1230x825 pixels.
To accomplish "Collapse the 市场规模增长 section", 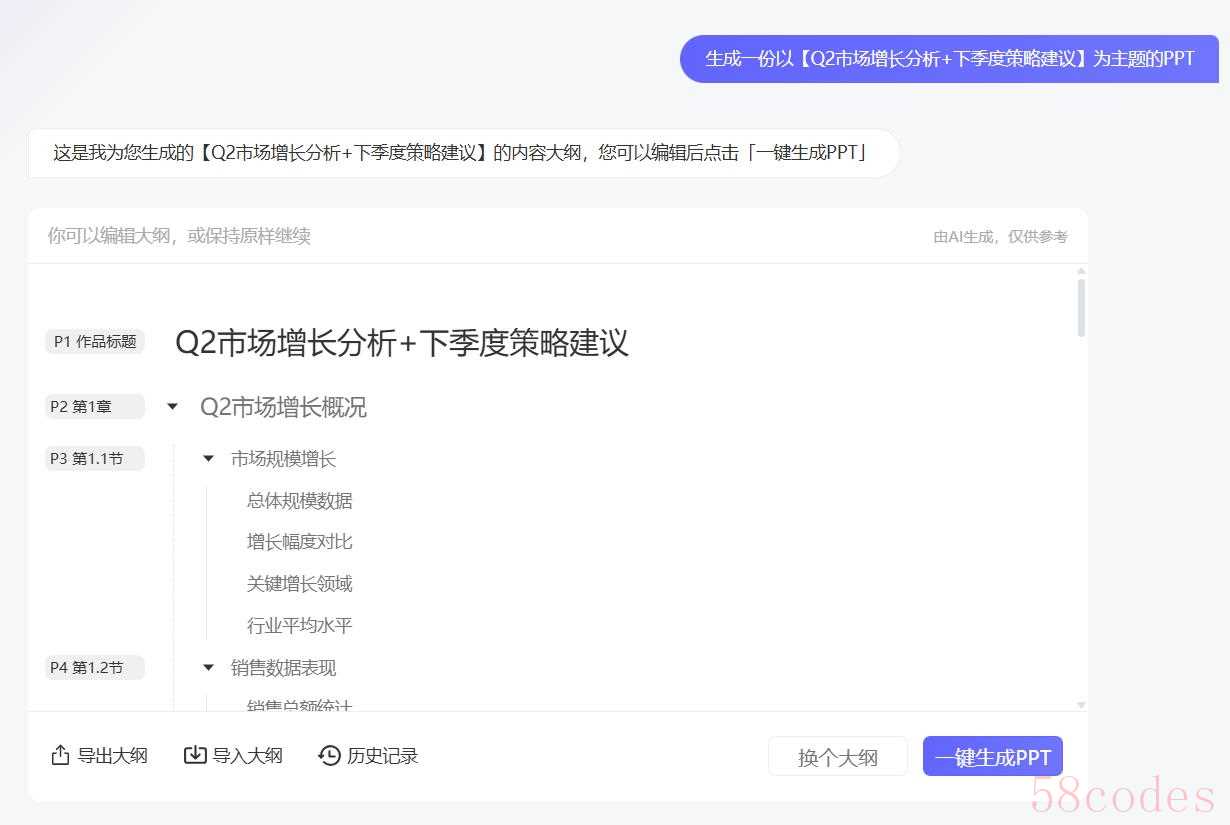I will point(208,459).
